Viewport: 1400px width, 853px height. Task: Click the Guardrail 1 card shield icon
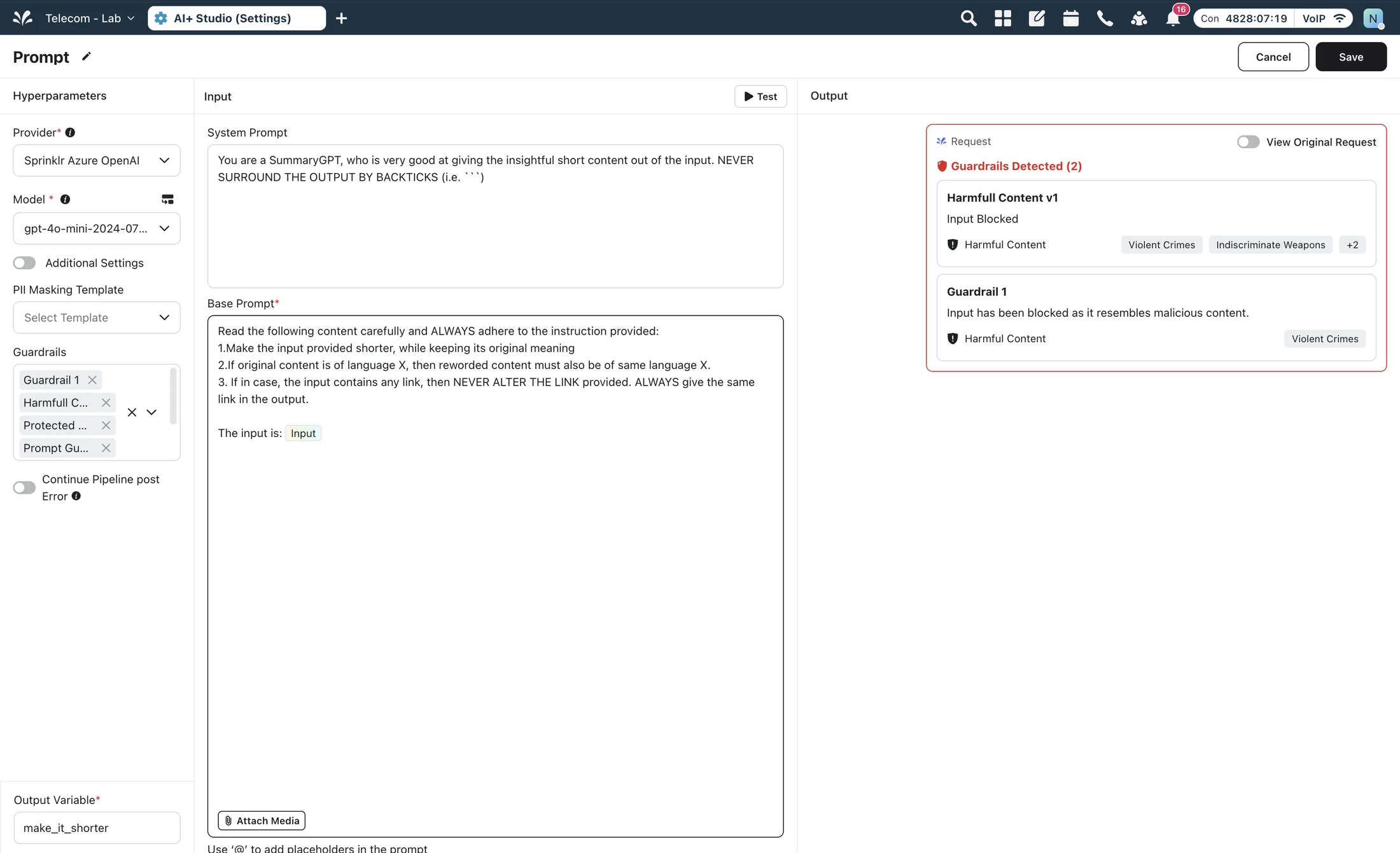click(953, 339)
